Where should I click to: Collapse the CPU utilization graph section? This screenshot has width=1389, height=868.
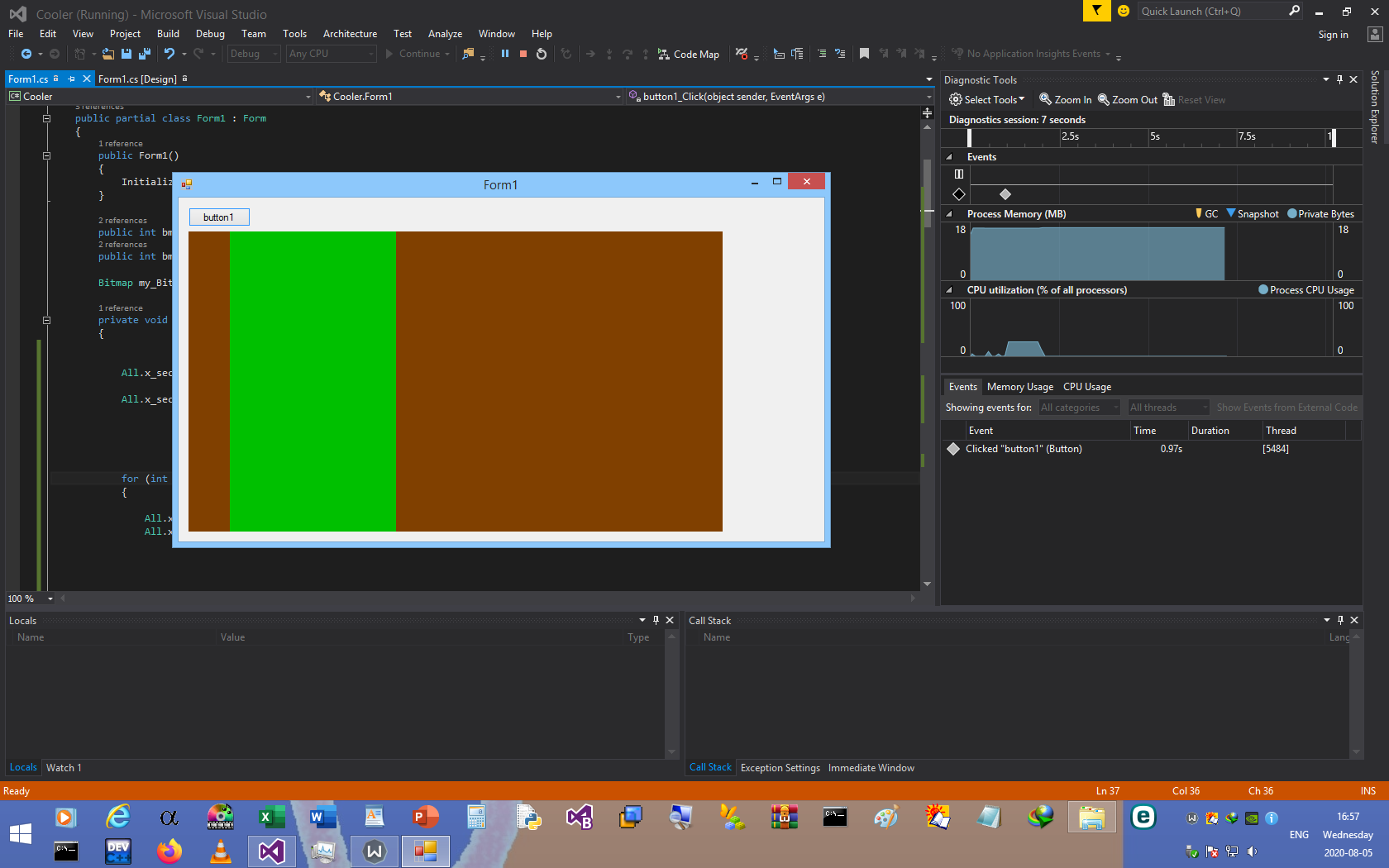click(949, 290)
